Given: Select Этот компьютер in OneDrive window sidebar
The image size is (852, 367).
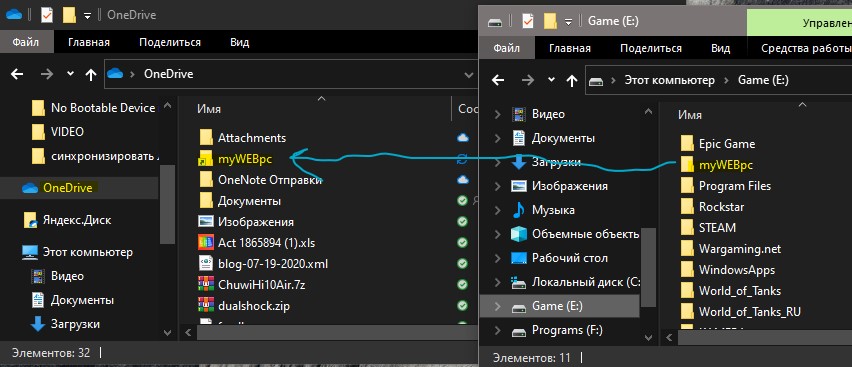Looking at the screenshot, I should (77, 252).
